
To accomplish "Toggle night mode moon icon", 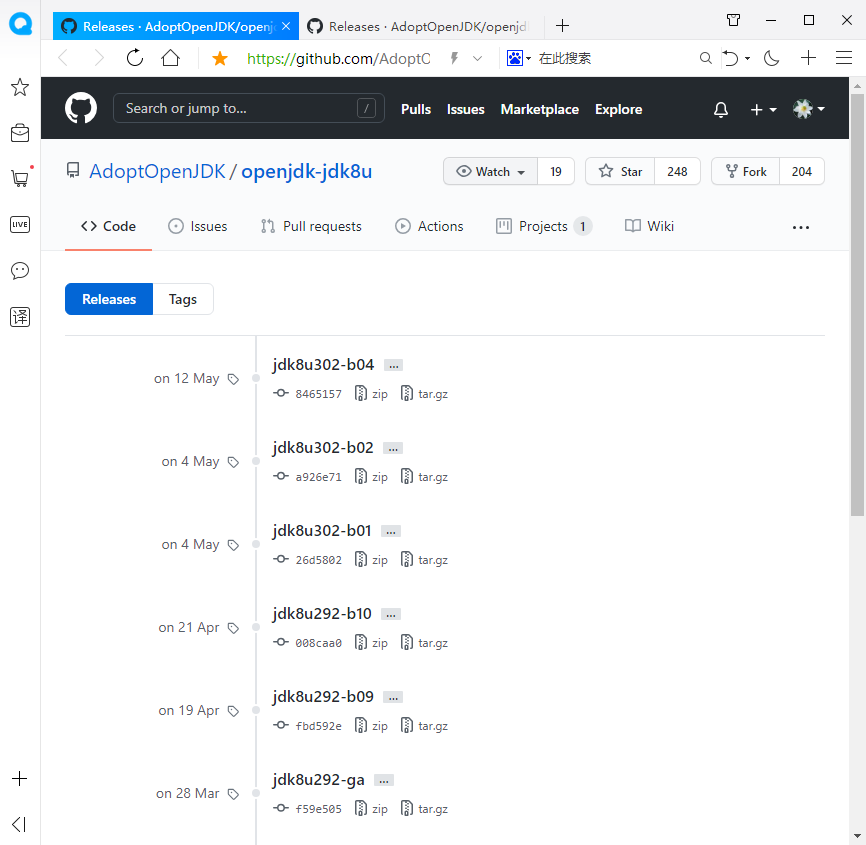I will pyautogui.click(x=771, y=58).
